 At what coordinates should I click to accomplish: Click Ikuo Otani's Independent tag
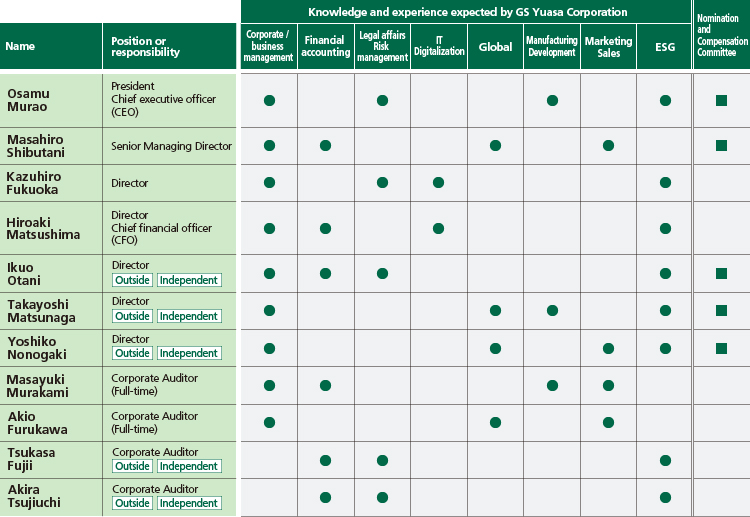[189, 280]
